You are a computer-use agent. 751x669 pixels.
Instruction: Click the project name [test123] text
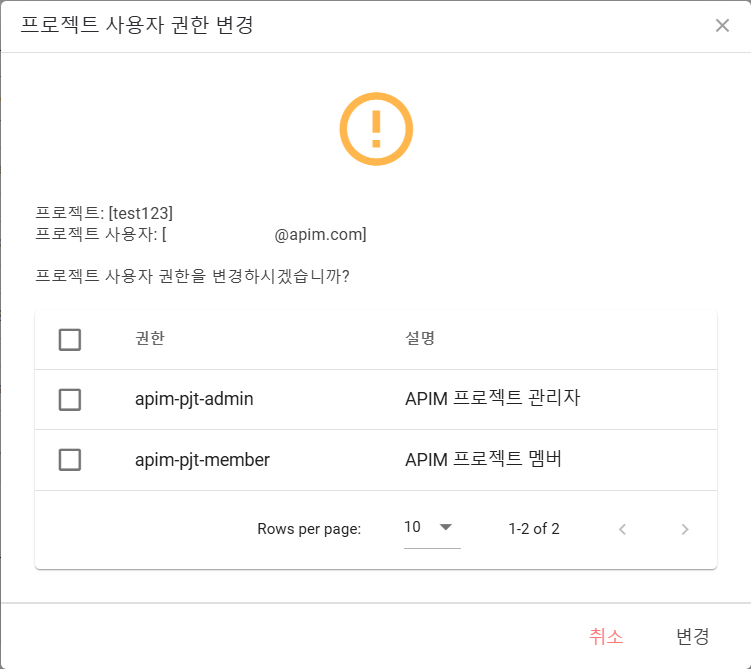click(x=141, y=213)
